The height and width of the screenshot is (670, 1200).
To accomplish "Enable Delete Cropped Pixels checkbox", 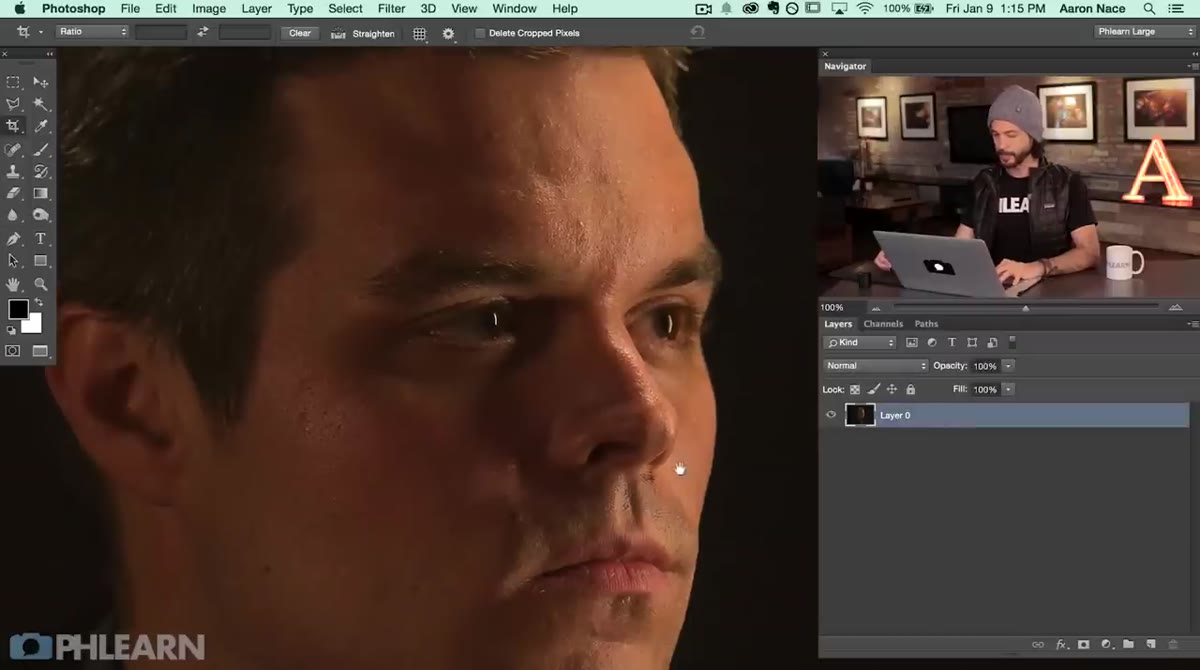I will tap(480, 33).
